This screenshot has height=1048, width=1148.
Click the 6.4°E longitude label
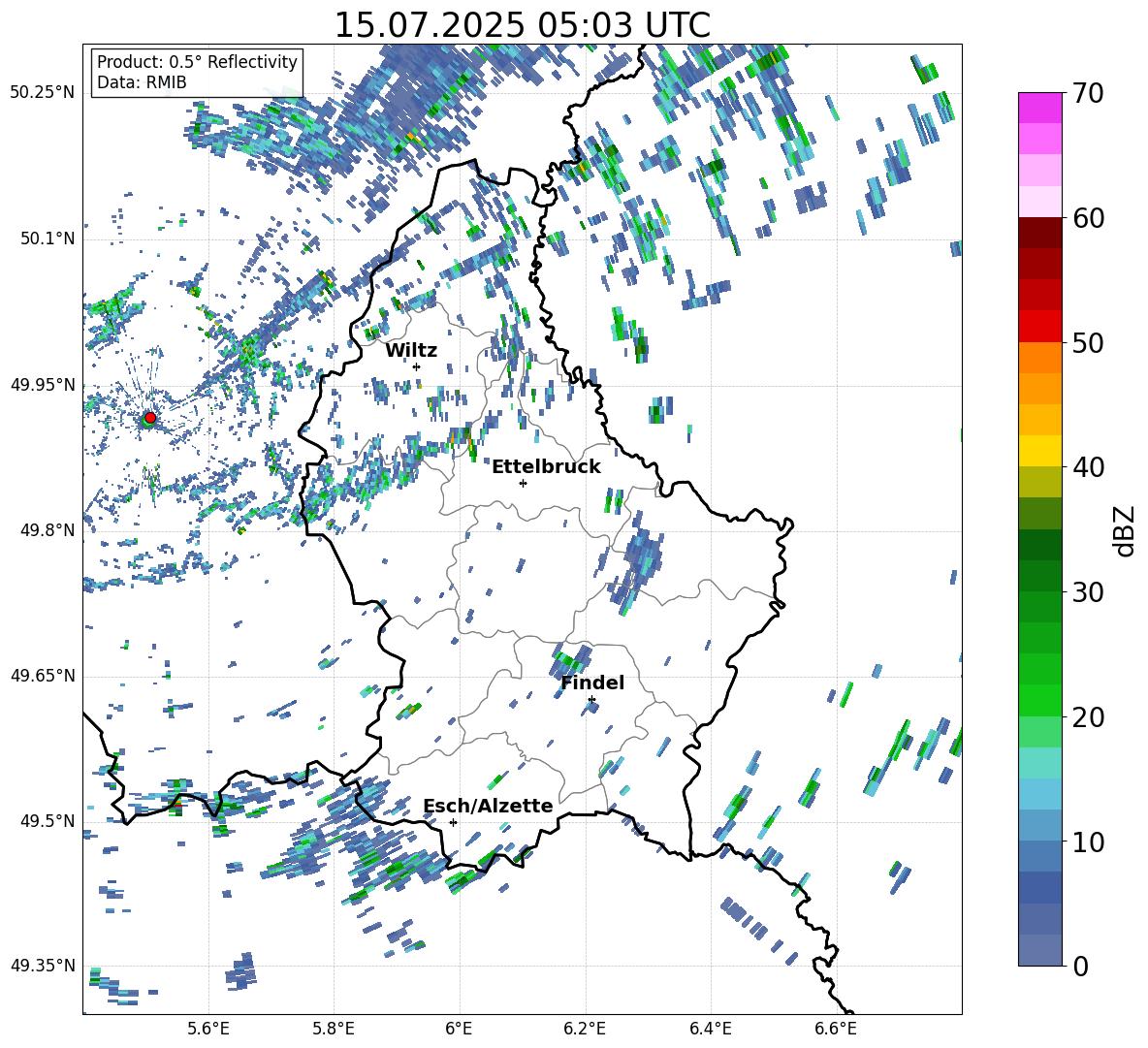coord(710,1029)
